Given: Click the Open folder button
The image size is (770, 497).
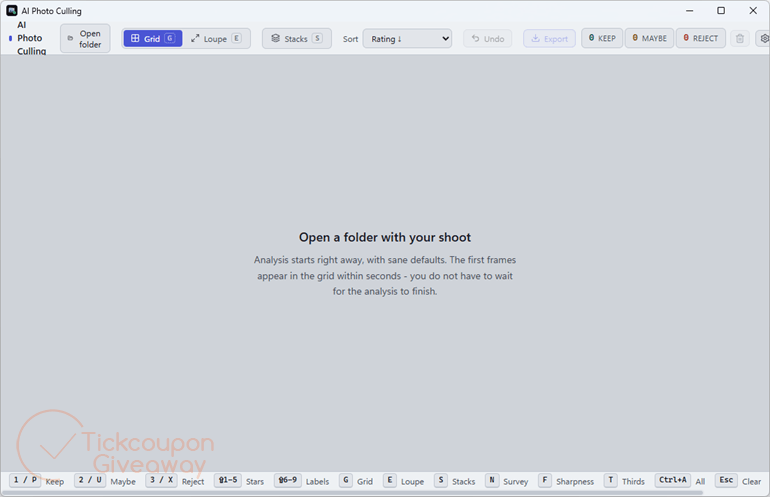Looking at the screenshot, I should coord(85,38).
